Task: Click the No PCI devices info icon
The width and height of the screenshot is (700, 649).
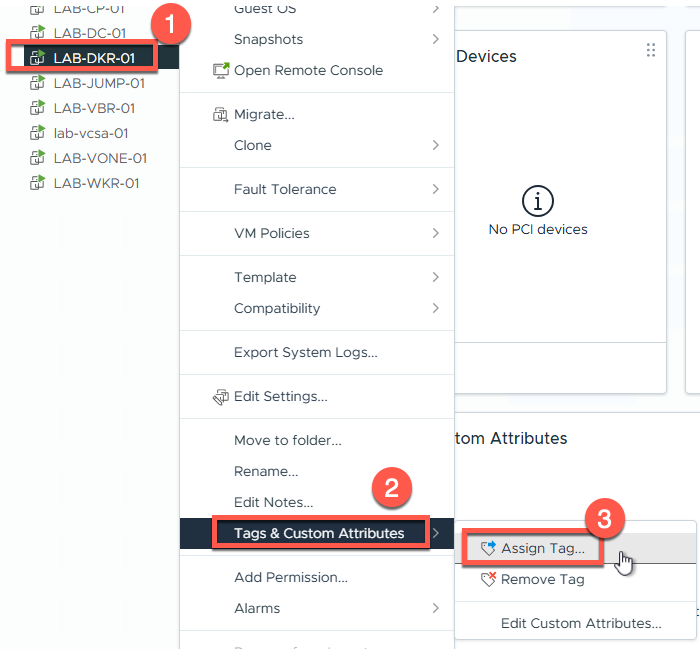Action: (538, 200)
